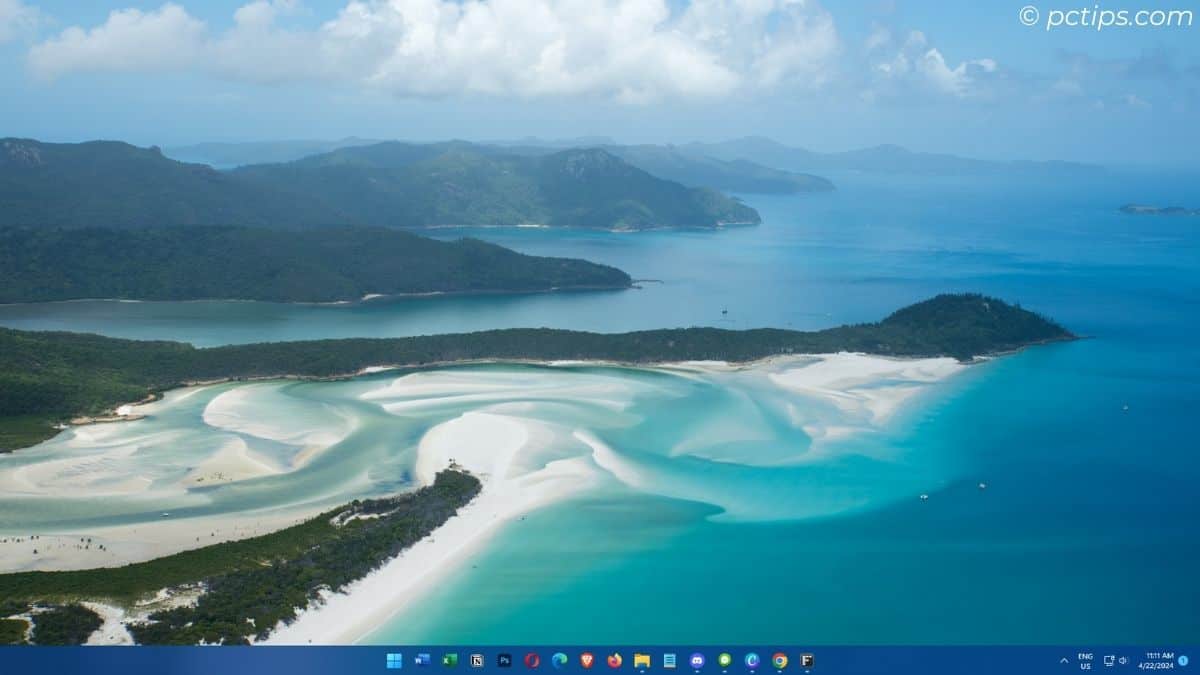Launch Google Chrome
This screenshot has width=1200, height=675.
tap(779, 660)
